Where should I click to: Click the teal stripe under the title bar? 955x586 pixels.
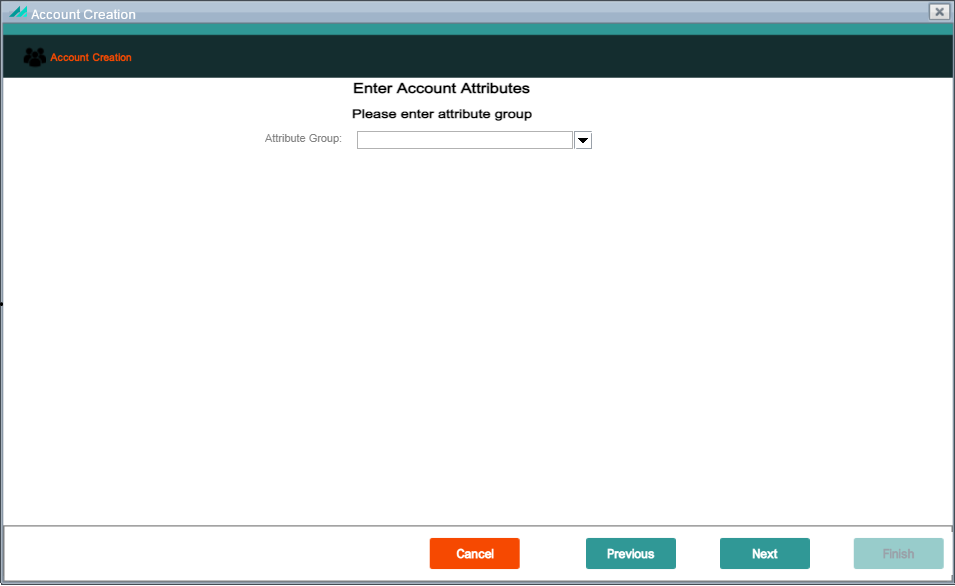pyautogui.click(x=478, y=29)
